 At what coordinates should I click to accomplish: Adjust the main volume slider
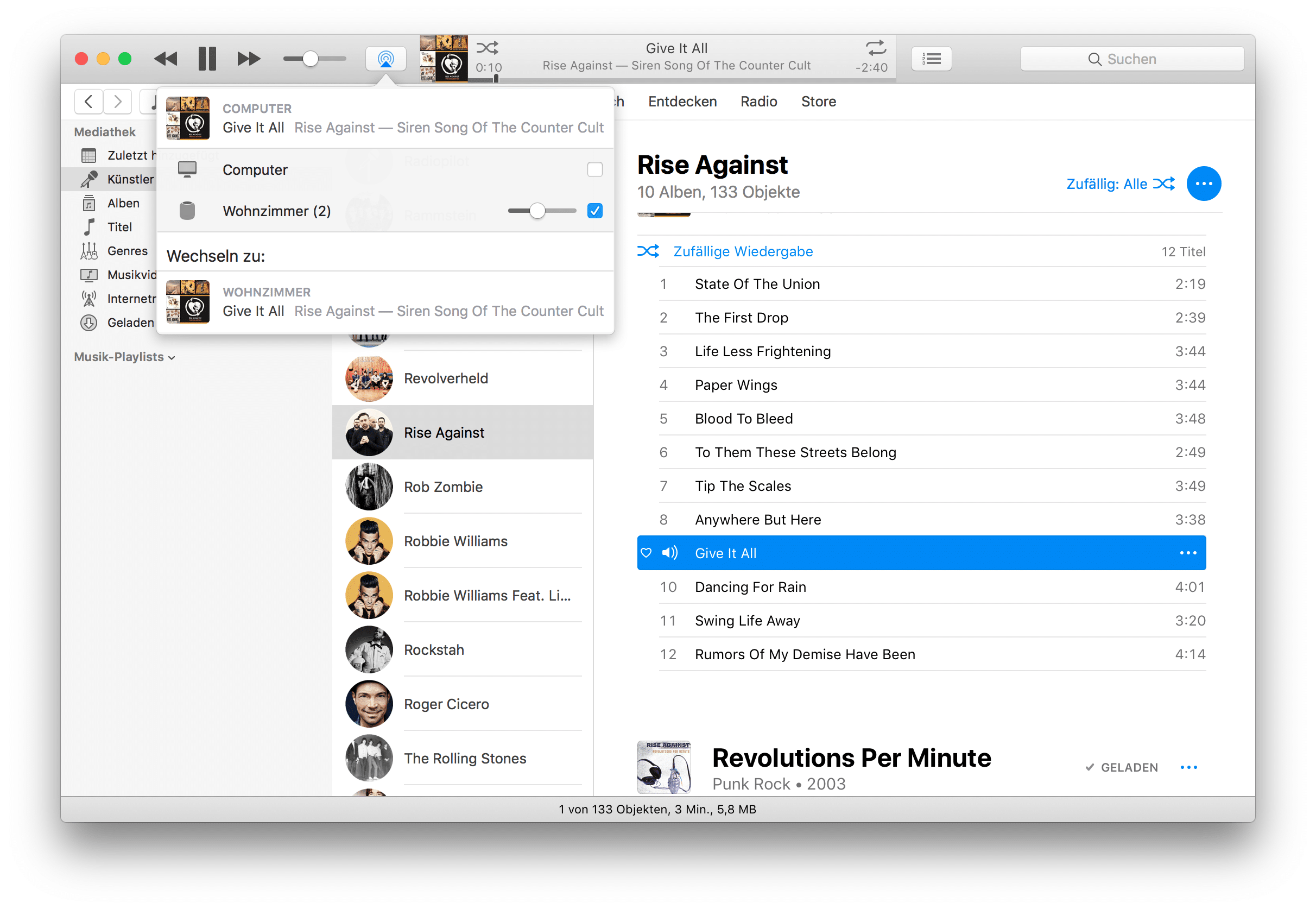coord(314,59)
